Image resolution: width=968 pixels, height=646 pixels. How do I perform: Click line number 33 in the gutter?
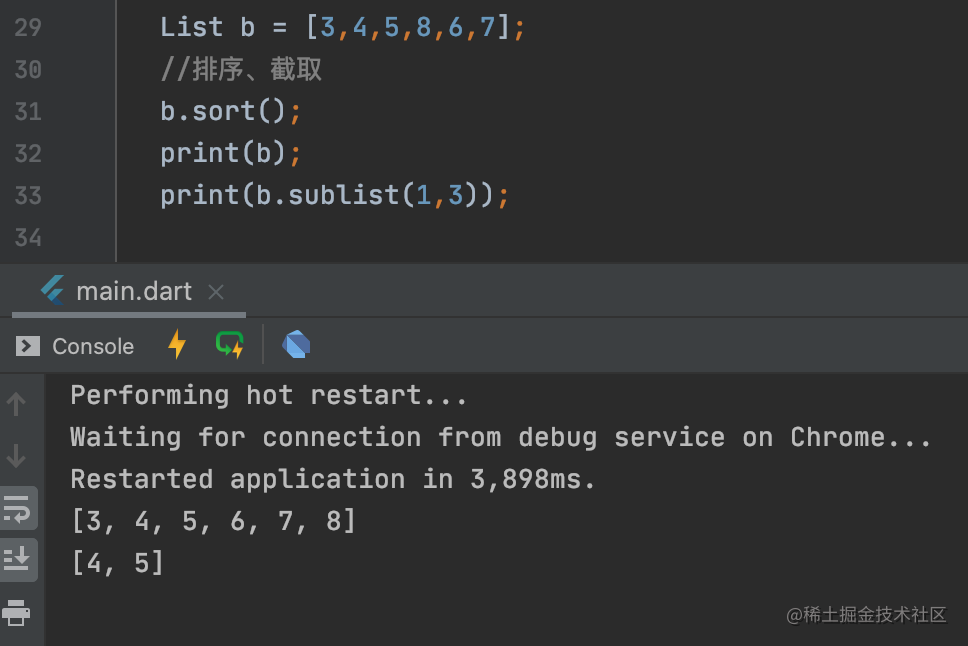[27, 195]
